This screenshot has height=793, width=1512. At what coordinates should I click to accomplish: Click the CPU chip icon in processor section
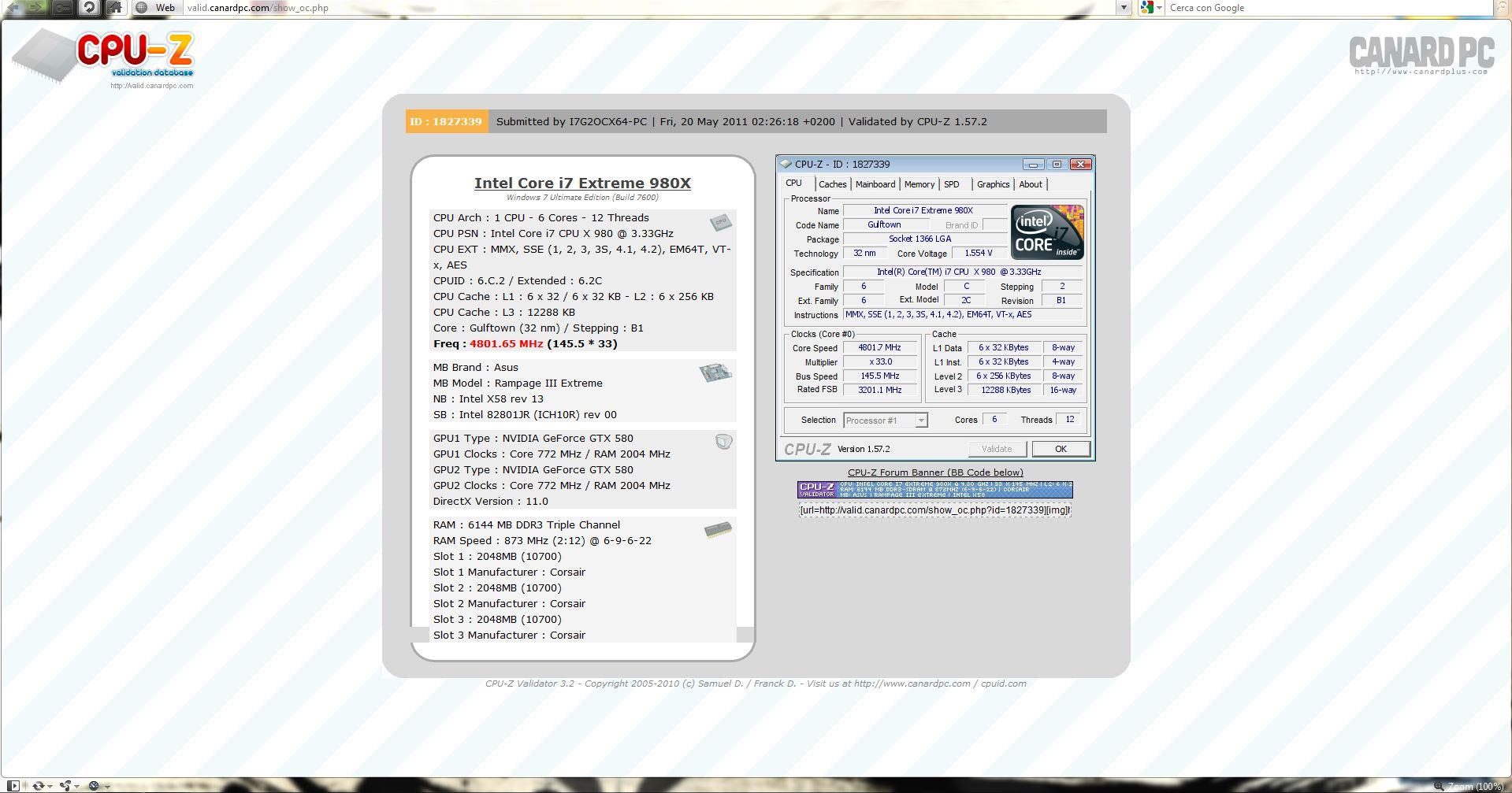pyautogui.click(x=720, y=223)
